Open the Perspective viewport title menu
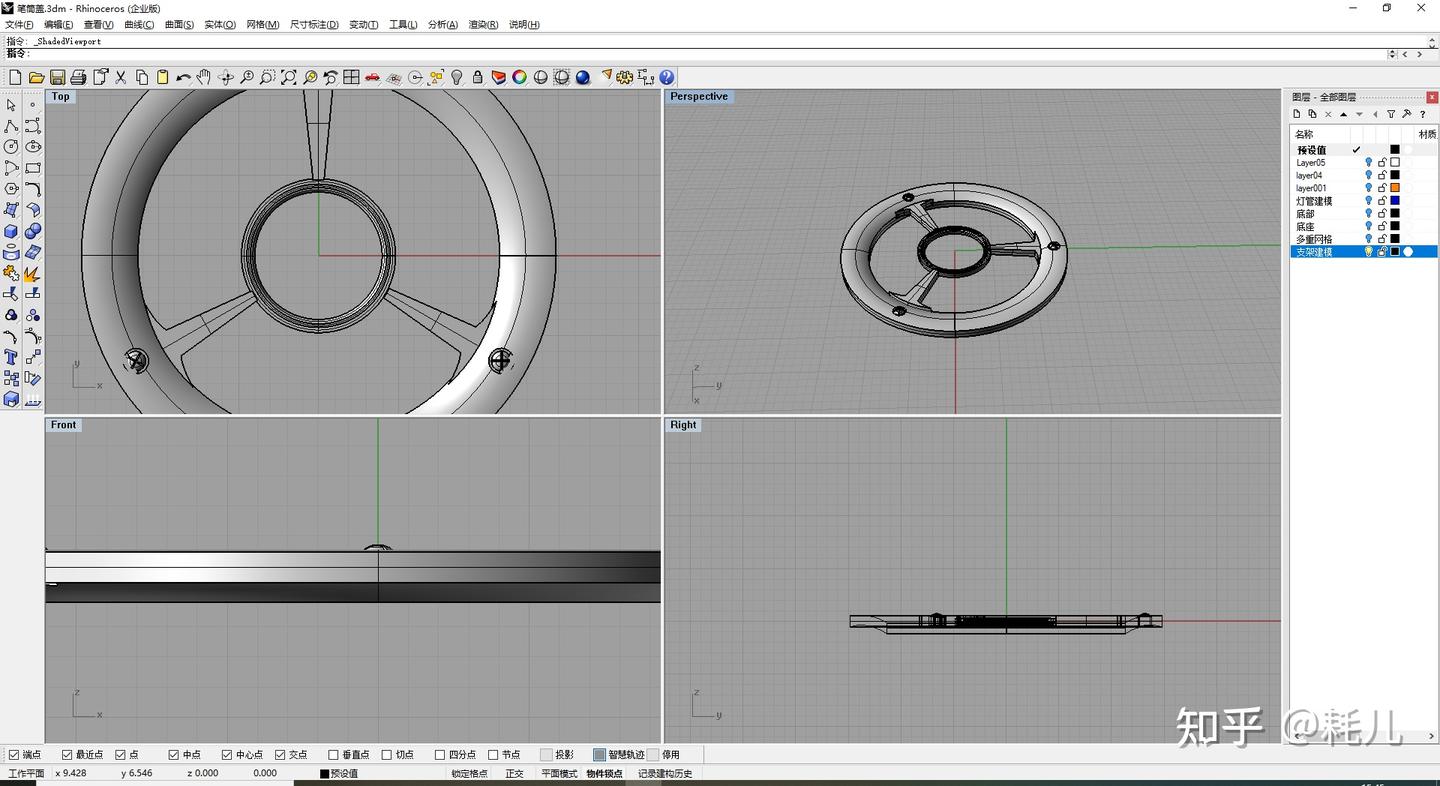The image size is (1440, 786). [x=699, y=97]
